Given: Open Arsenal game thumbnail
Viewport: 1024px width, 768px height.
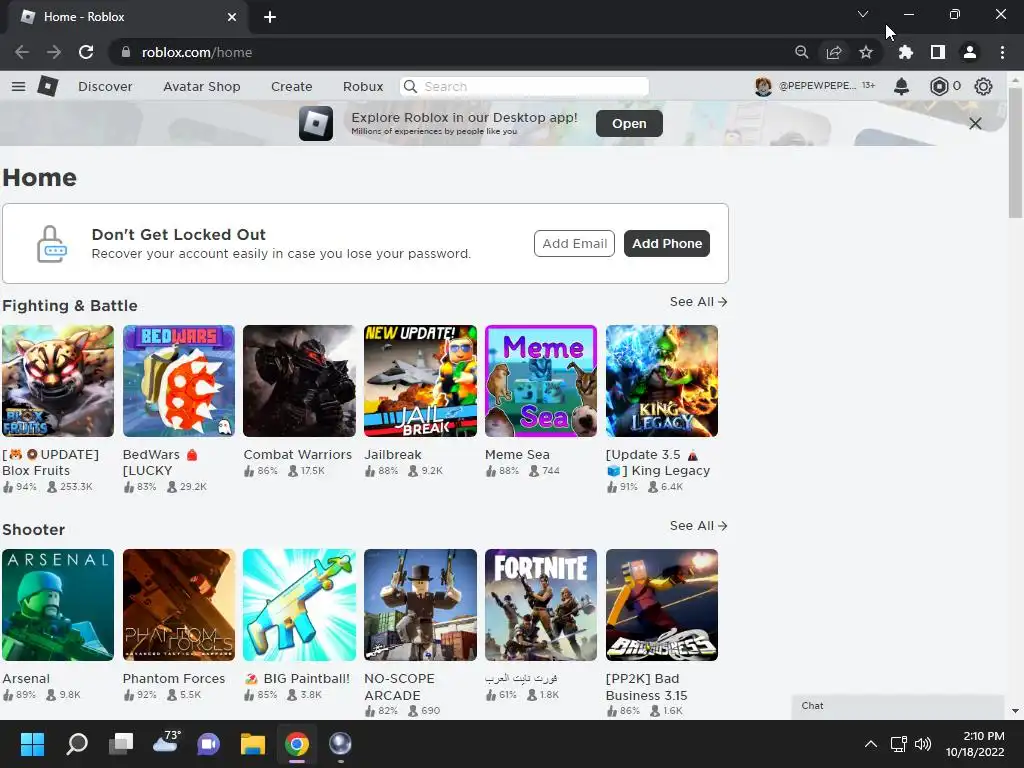Looking at the screenshot, I should (58, 605).
